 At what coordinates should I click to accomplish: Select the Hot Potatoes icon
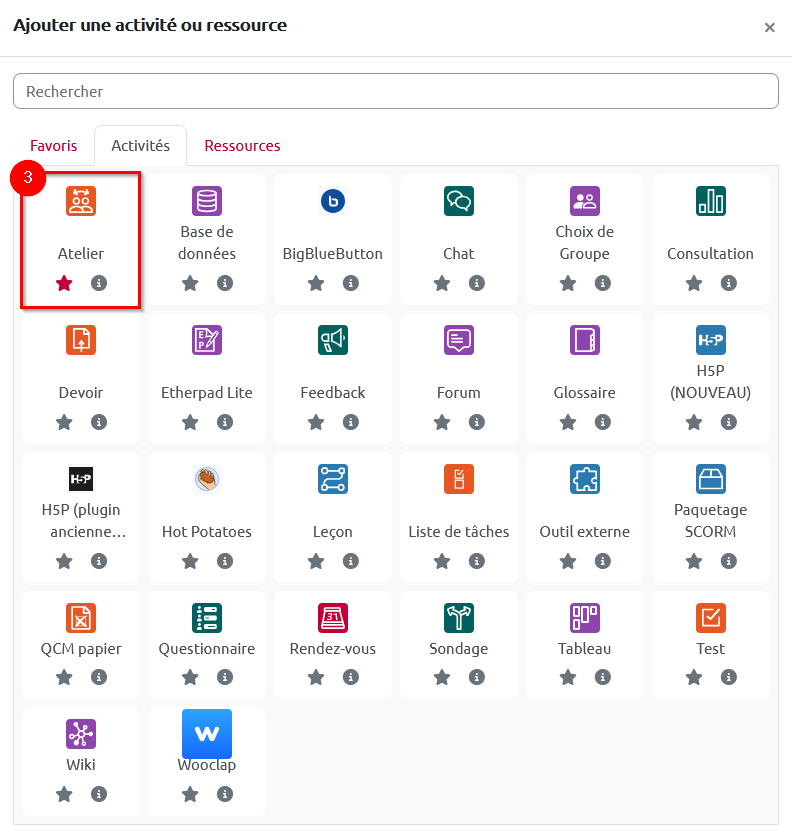tap(207, 479)
